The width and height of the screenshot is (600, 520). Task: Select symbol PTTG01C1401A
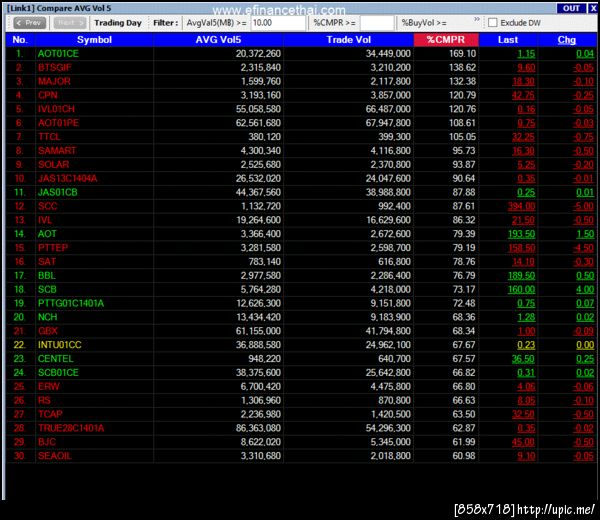[x=71, y=303]
